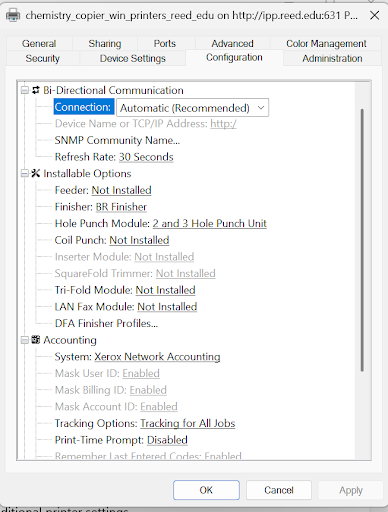This screenshot has width=388, height=512.
Task: Open SNMP Community Name settings
Action: tap(117, 140)
